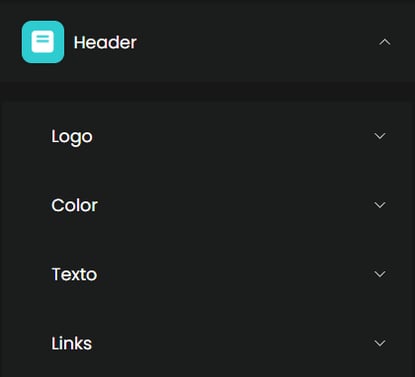Viewport: 415px width, 377px height.
Task: Collapse the Header section with the up chevron
Action: click(385, 42)
